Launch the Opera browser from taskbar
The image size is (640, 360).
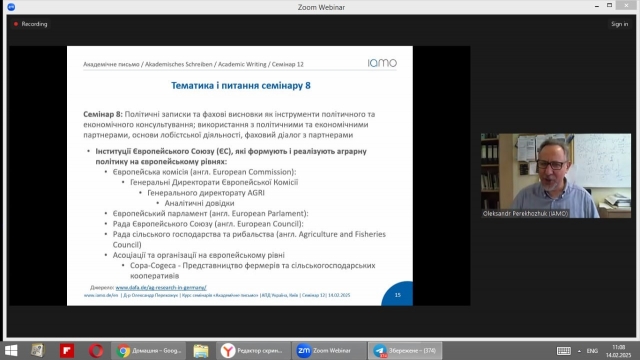point(96,351)
